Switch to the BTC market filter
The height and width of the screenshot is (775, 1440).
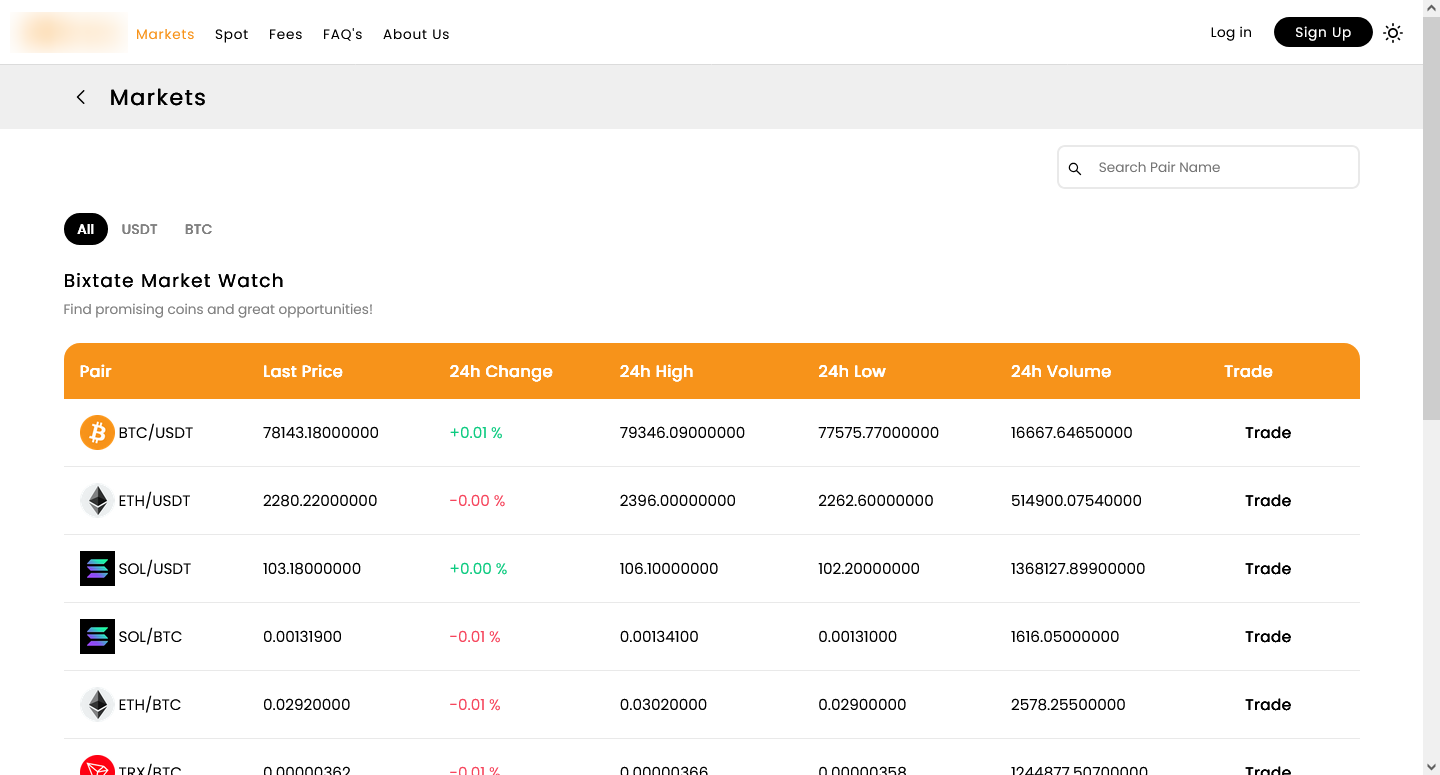198,229
